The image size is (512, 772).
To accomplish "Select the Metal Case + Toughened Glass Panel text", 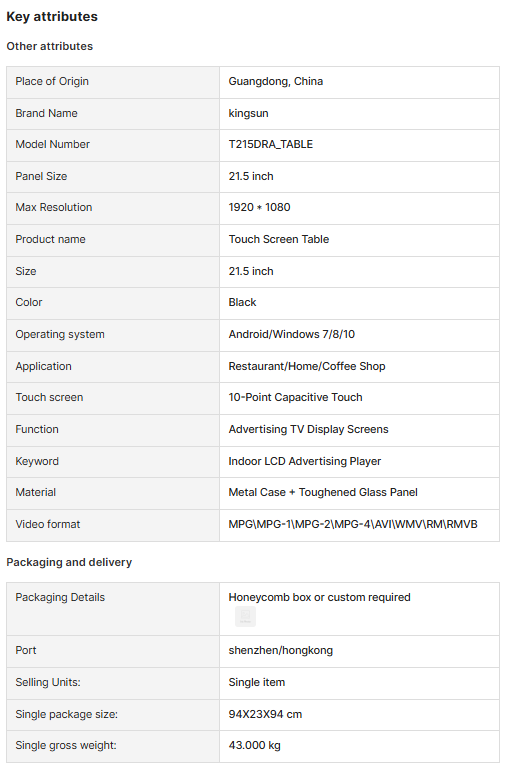I will pyautogui.click(x=322, y=492).
